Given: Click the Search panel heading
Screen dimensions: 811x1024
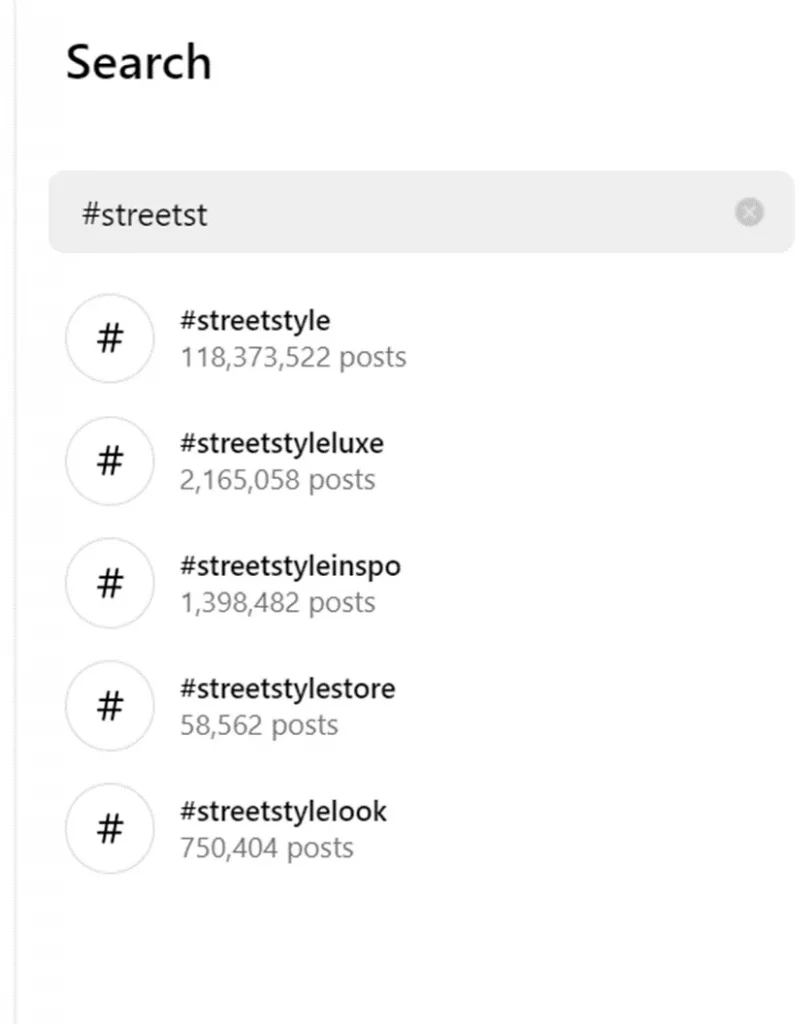Looking at the screenshot, I should [138, 62].
